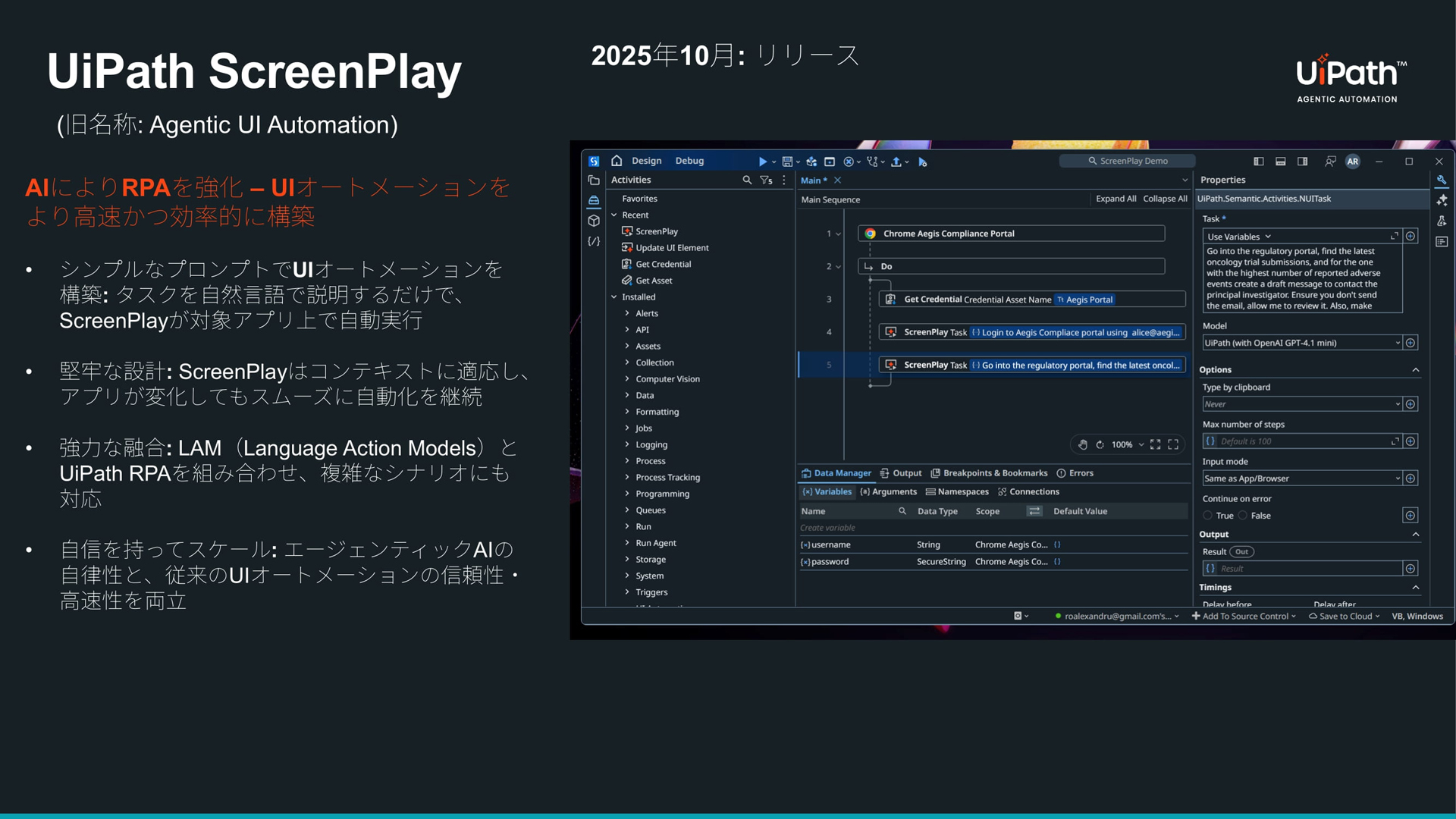Switch to the Debug tab

(x=689, y=161)
